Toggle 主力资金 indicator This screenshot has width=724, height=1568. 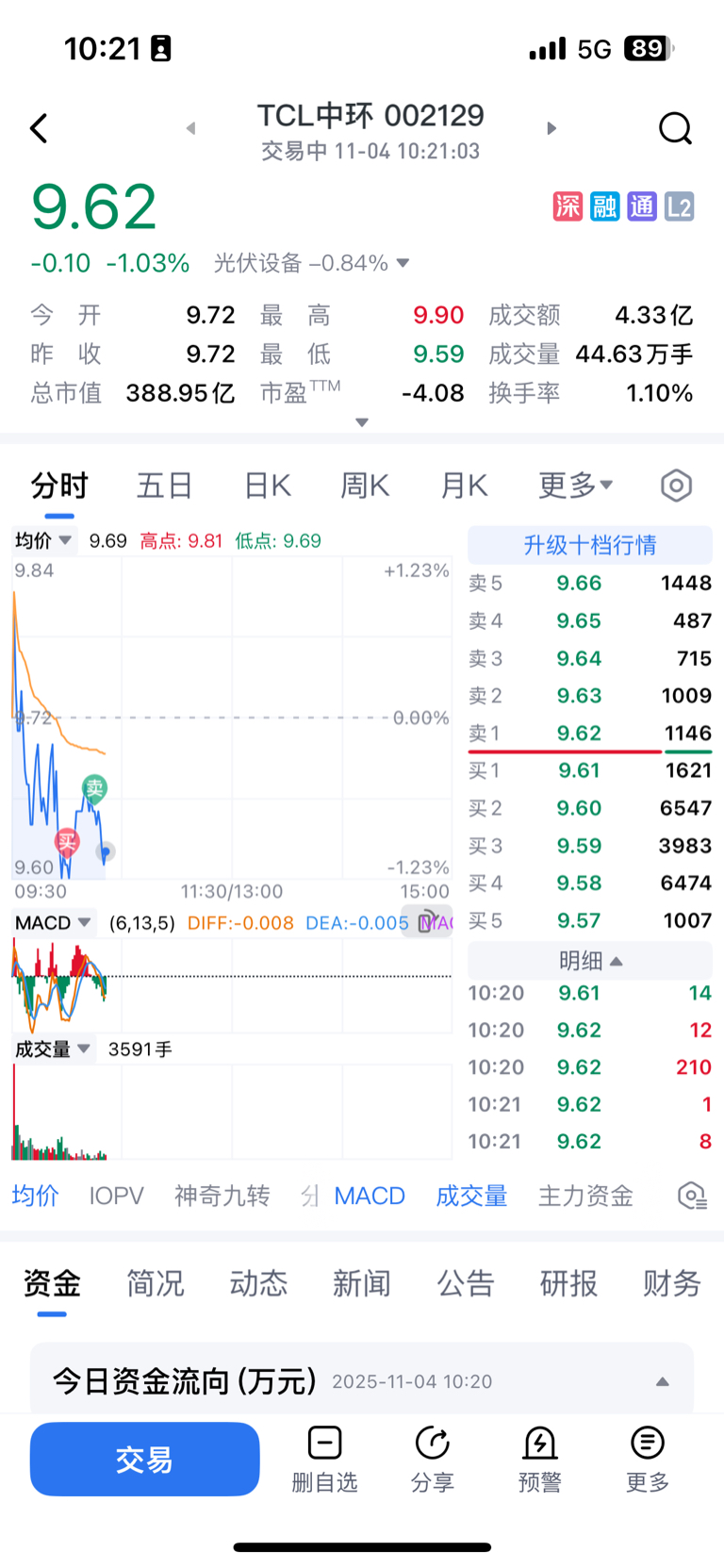pos(585,1196)
